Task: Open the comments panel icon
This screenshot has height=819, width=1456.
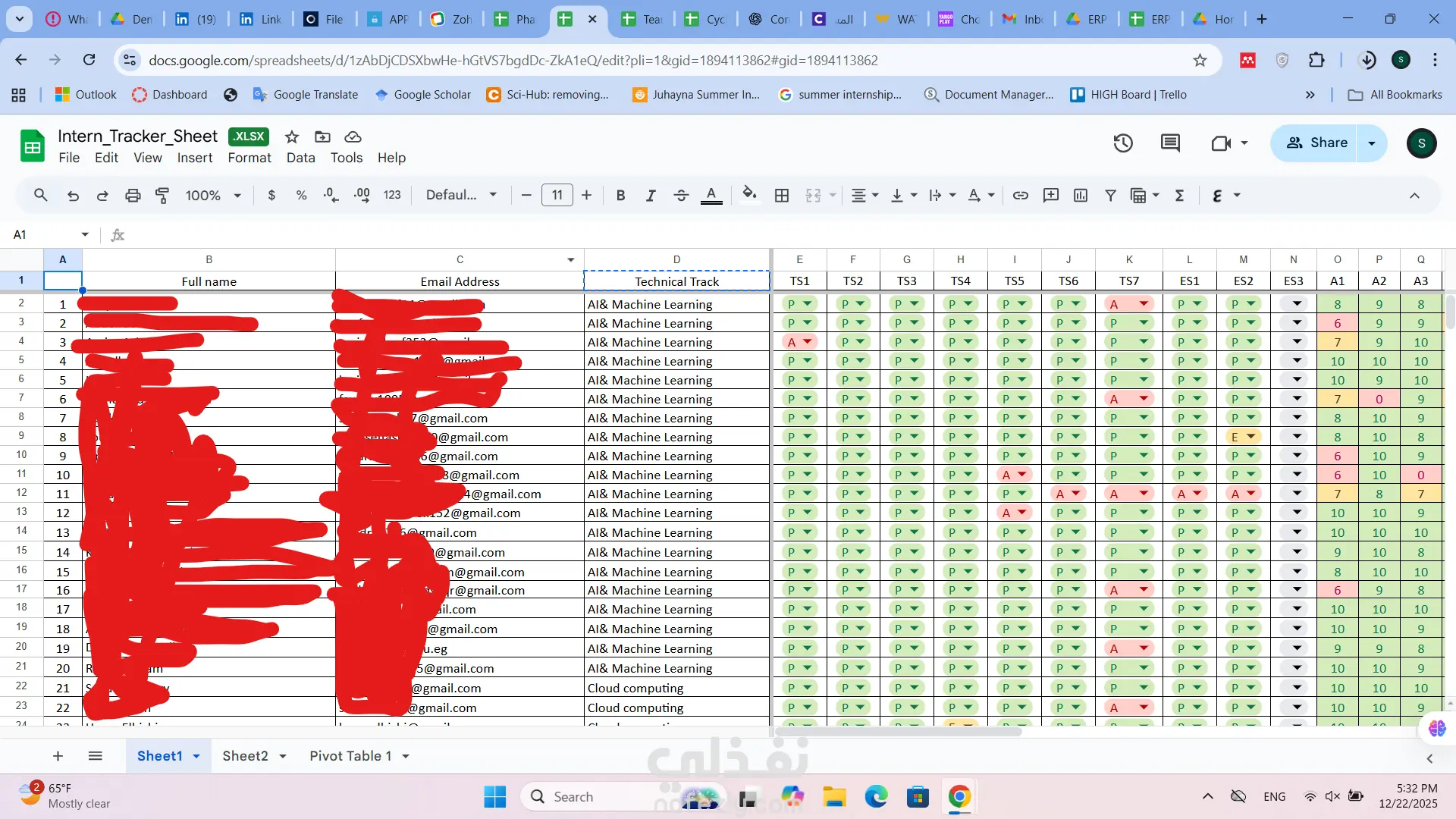Action: coord(1170,143)
